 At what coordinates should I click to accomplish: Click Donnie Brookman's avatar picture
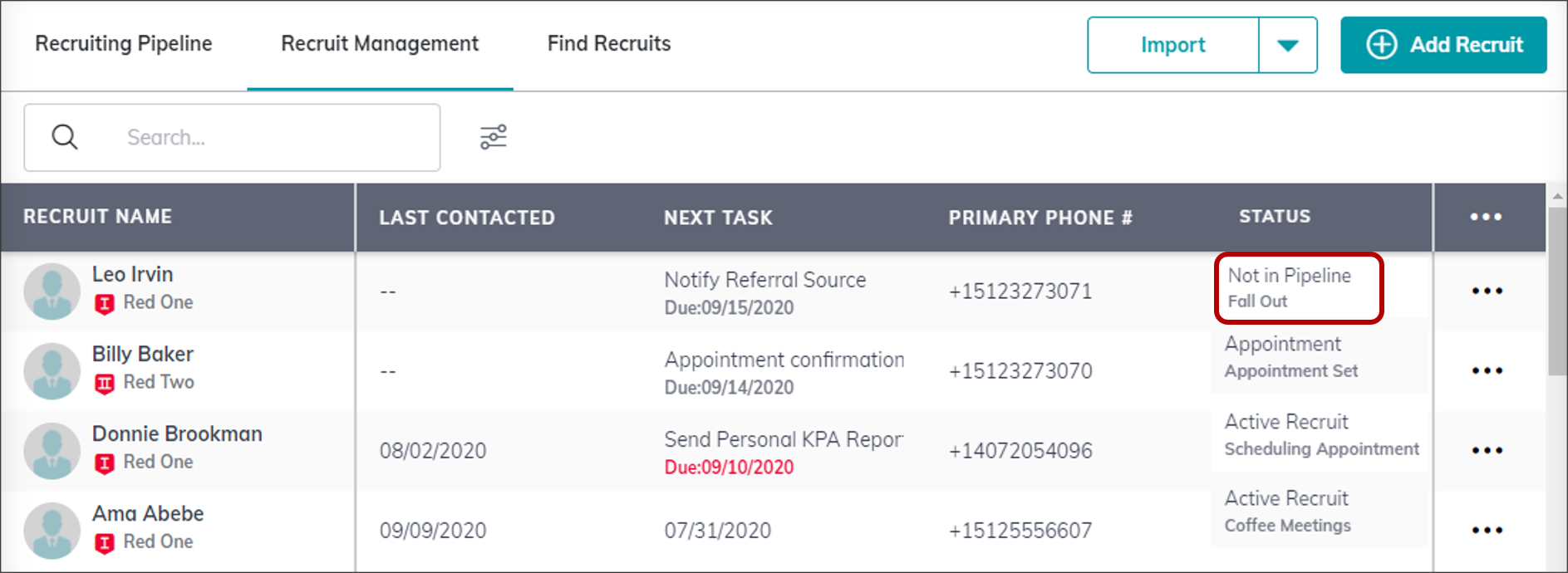[x=52, y=451]
